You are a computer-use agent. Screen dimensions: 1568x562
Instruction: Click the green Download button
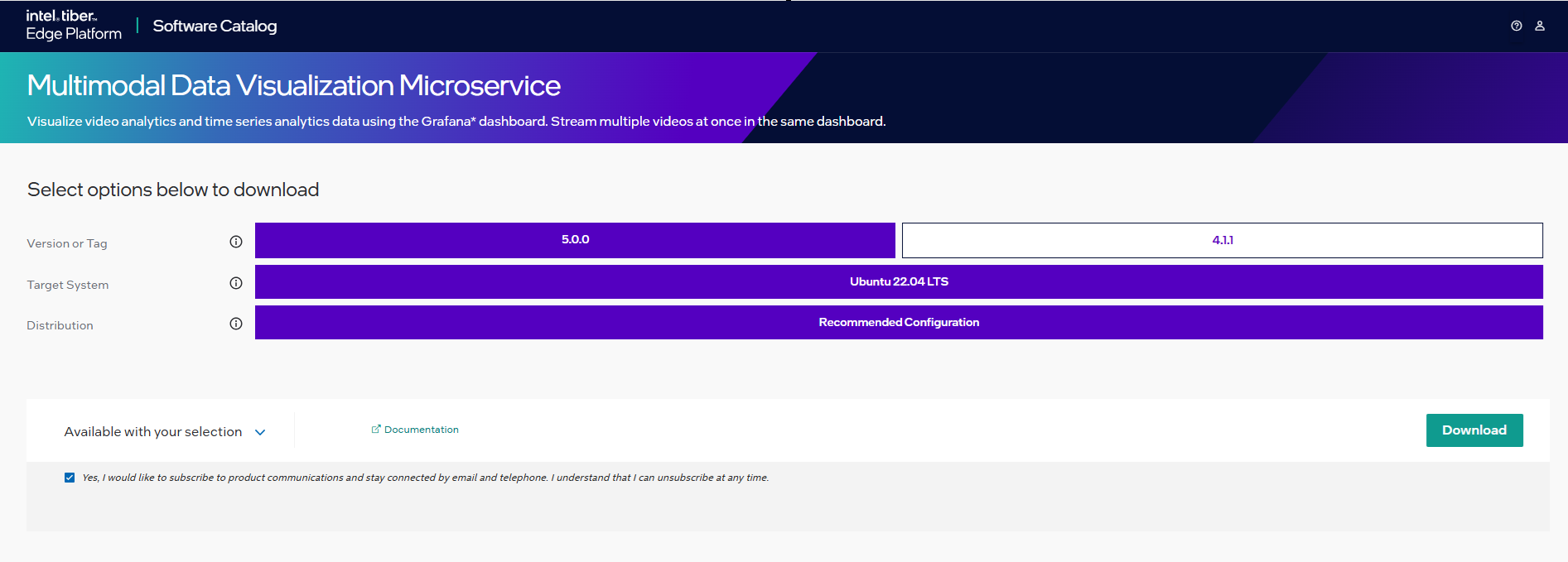1474,430
